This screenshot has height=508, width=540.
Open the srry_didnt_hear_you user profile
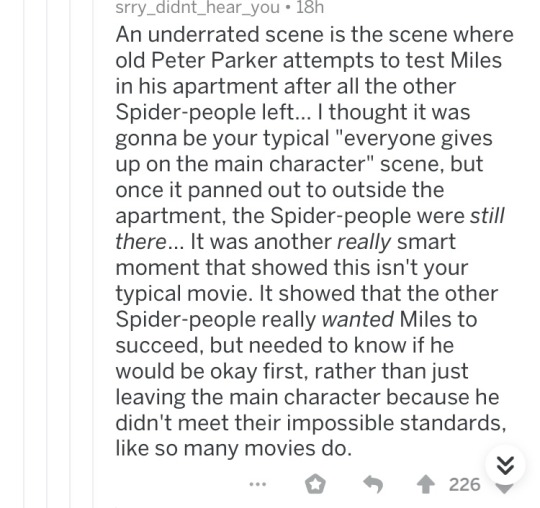coord(197,7)
